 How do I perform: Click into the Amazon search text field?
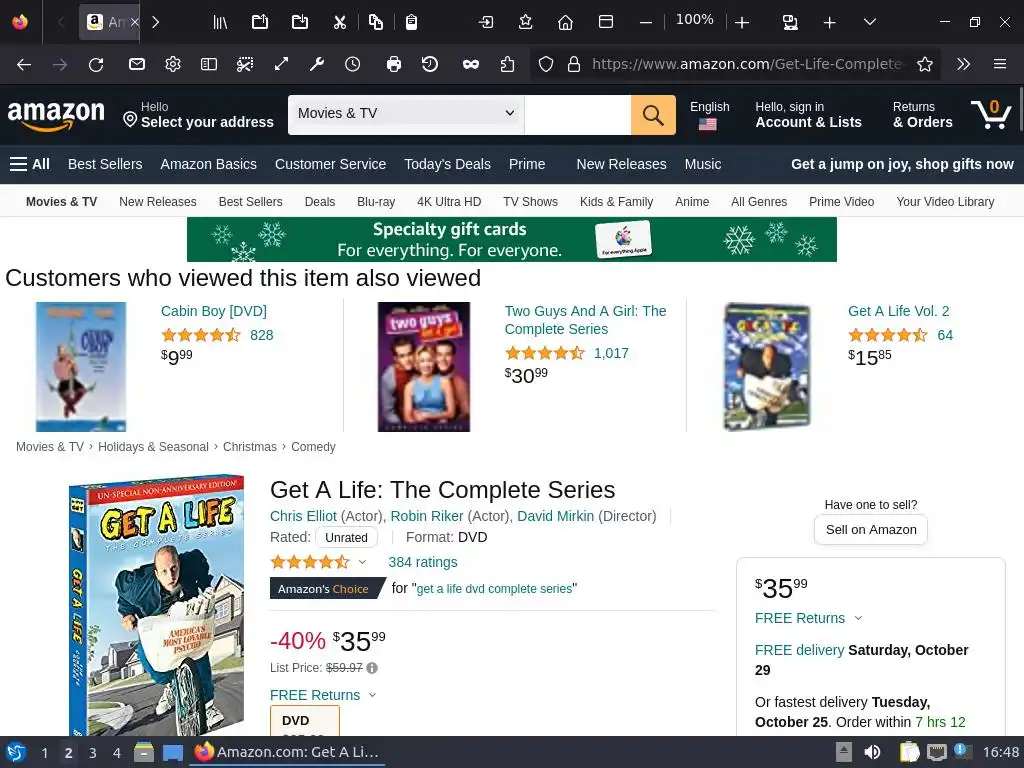[x=577, y=115]
